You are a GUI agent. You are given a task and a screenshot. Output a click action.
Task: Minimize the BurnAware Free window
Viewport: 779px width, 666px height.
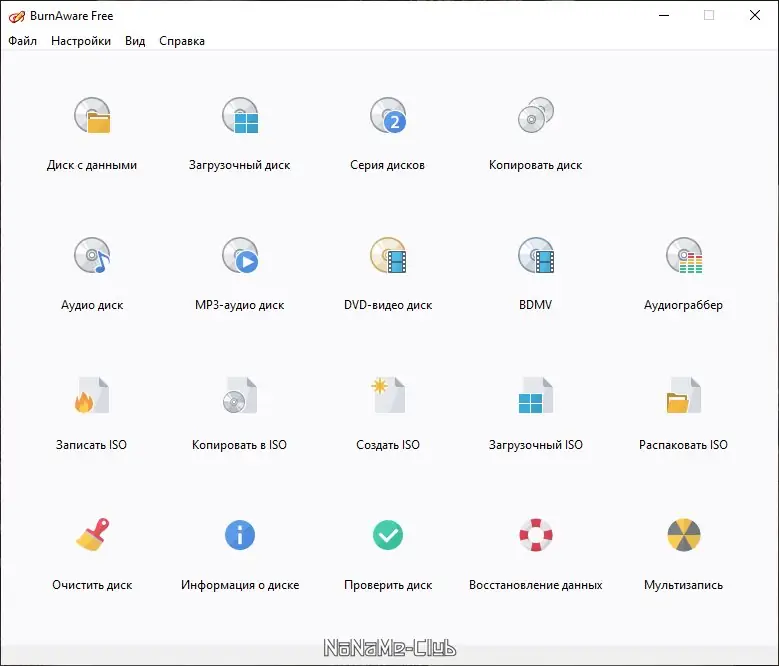tap(664, 15)
